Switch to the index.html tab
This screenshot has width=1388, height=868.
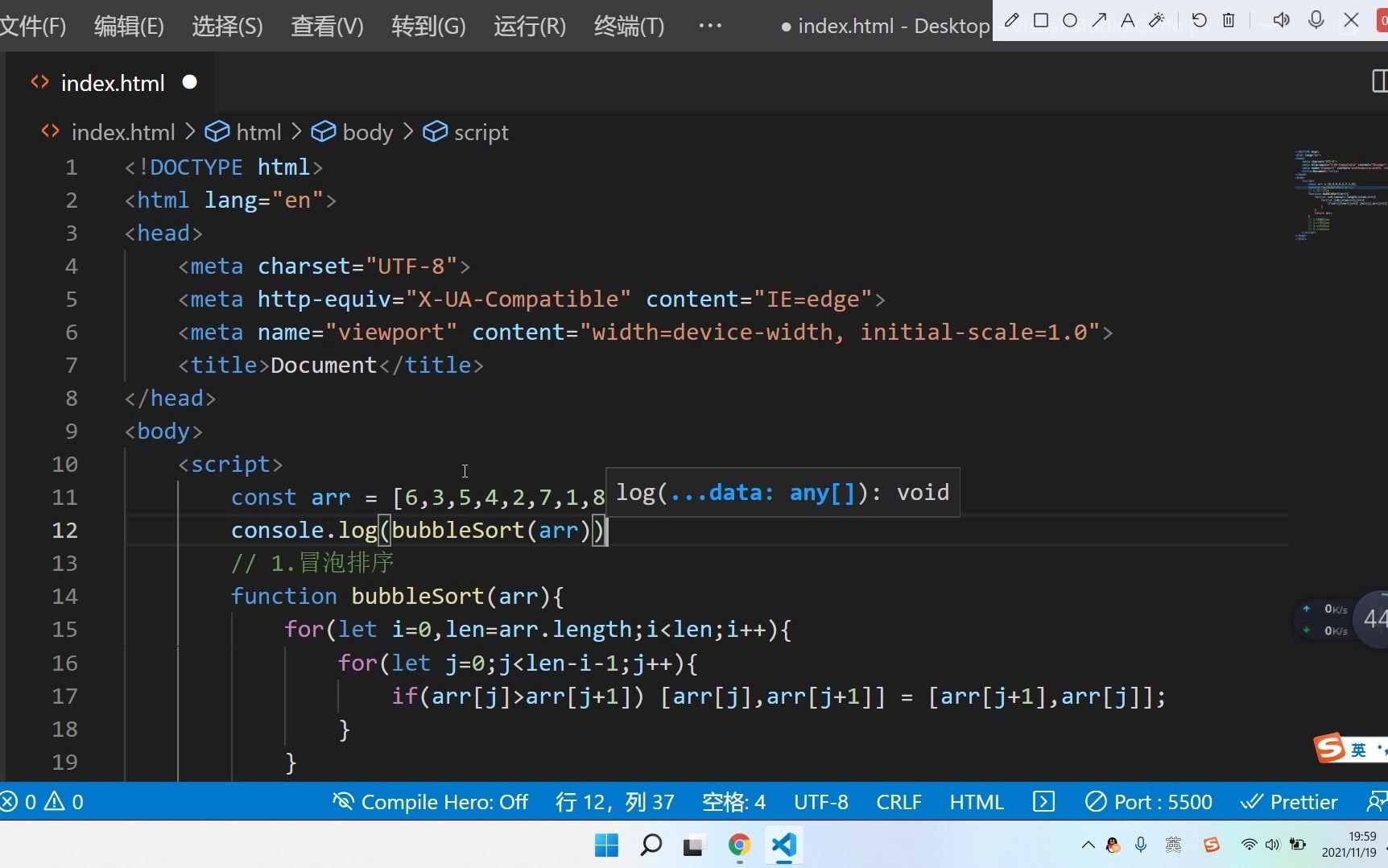coord(113,82)
